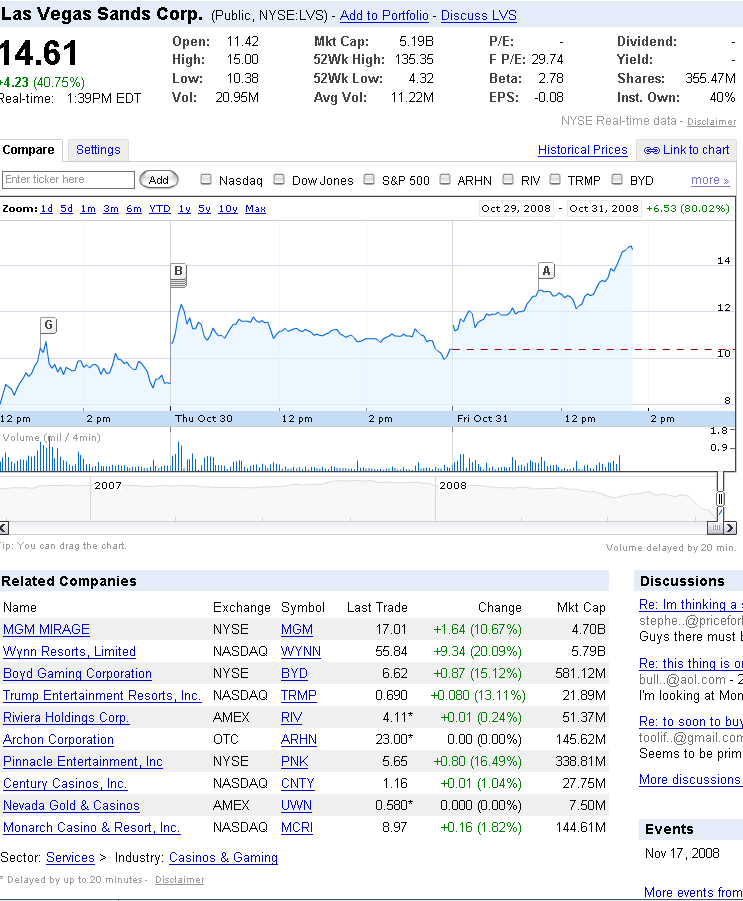Open More discussions link
The height and width of the screenshot is (901, 743).
pyautogui.click(x=690, y=780)
